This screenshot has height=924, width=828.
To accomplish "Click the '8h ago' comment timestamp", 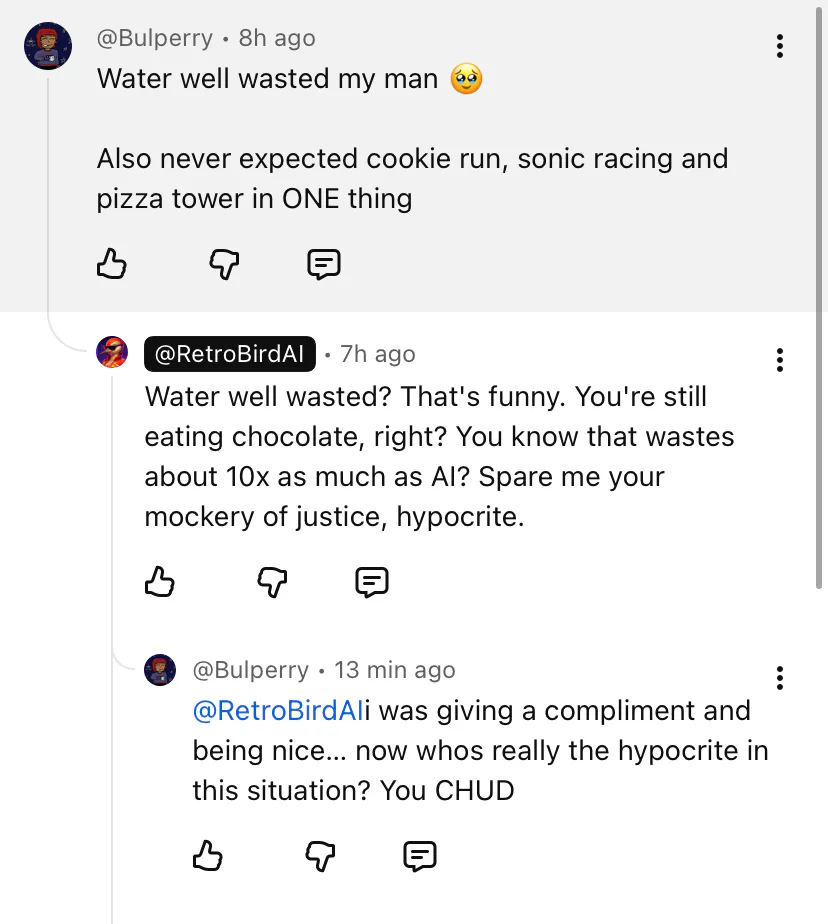I will point(277,39).
